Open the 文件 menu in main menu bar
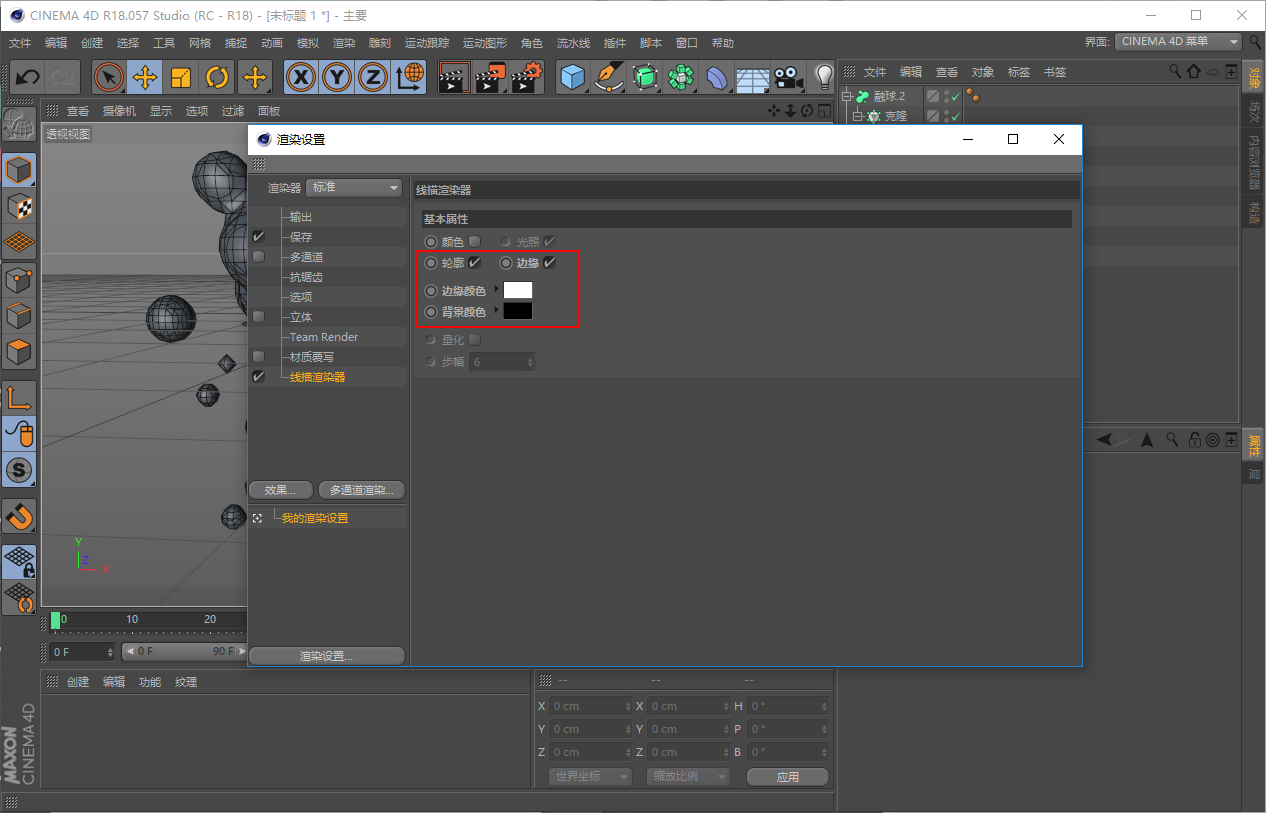This screenshot has width=1266, height=813. (20, 43)
